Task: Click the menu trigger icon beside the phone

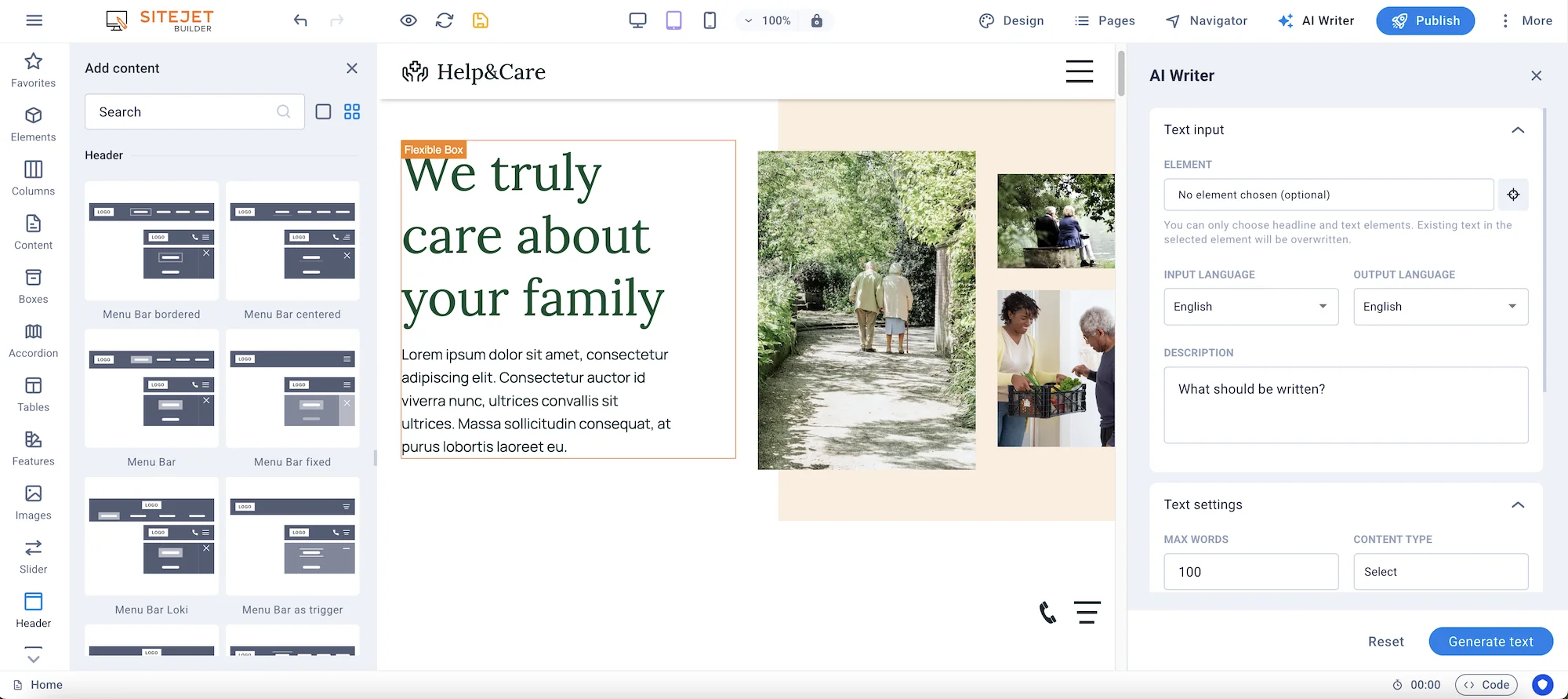Action: tap(1087, 612)
